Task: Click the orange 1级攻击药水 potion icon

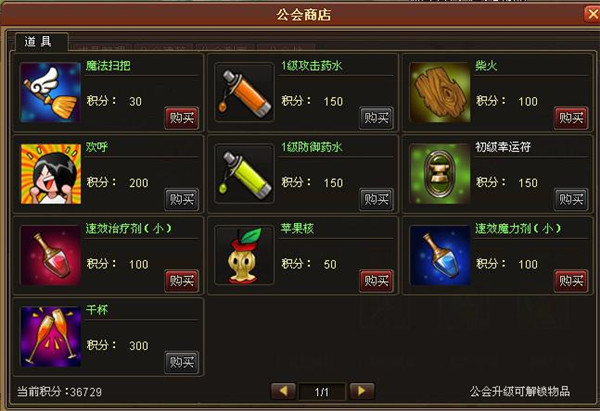Action: (245, 93)
